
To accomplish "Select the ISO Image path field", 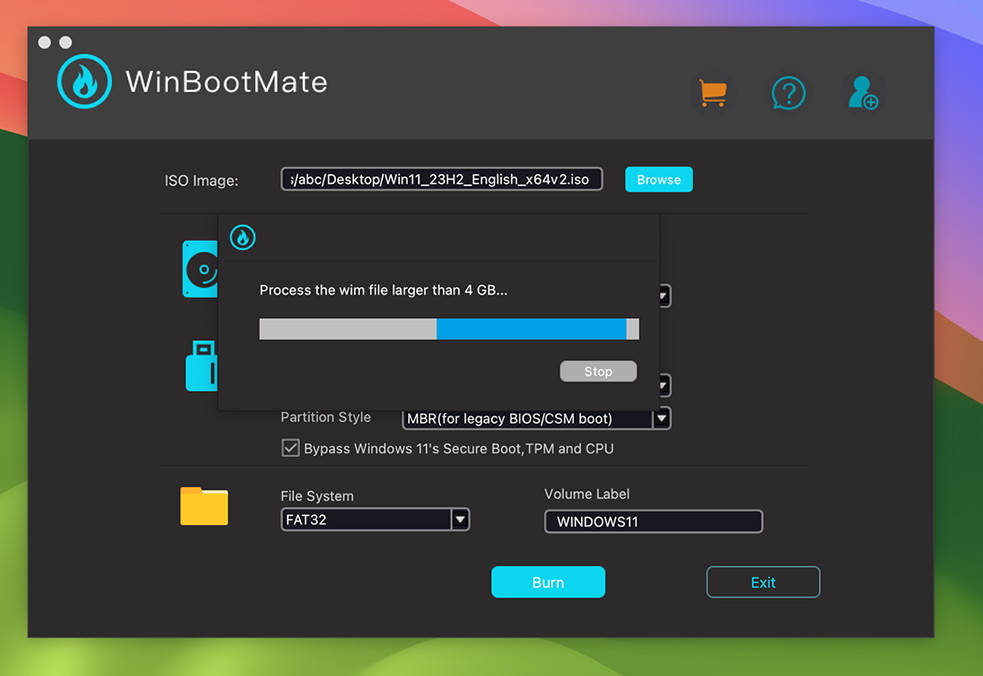I will click(441, 179).
